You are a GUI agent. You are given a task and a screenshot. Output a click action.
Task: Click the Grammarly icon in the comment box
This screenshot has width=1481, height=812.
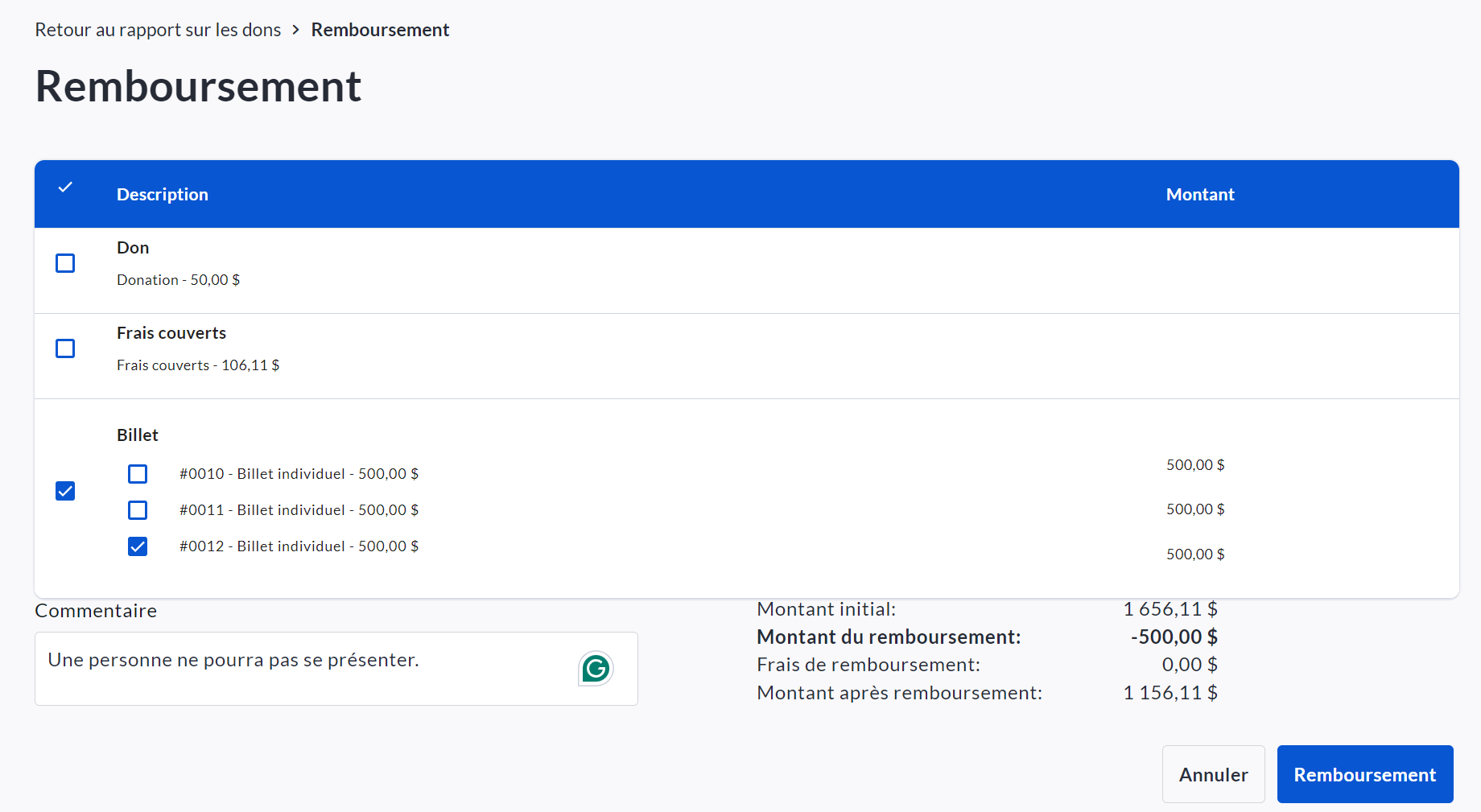596,669
